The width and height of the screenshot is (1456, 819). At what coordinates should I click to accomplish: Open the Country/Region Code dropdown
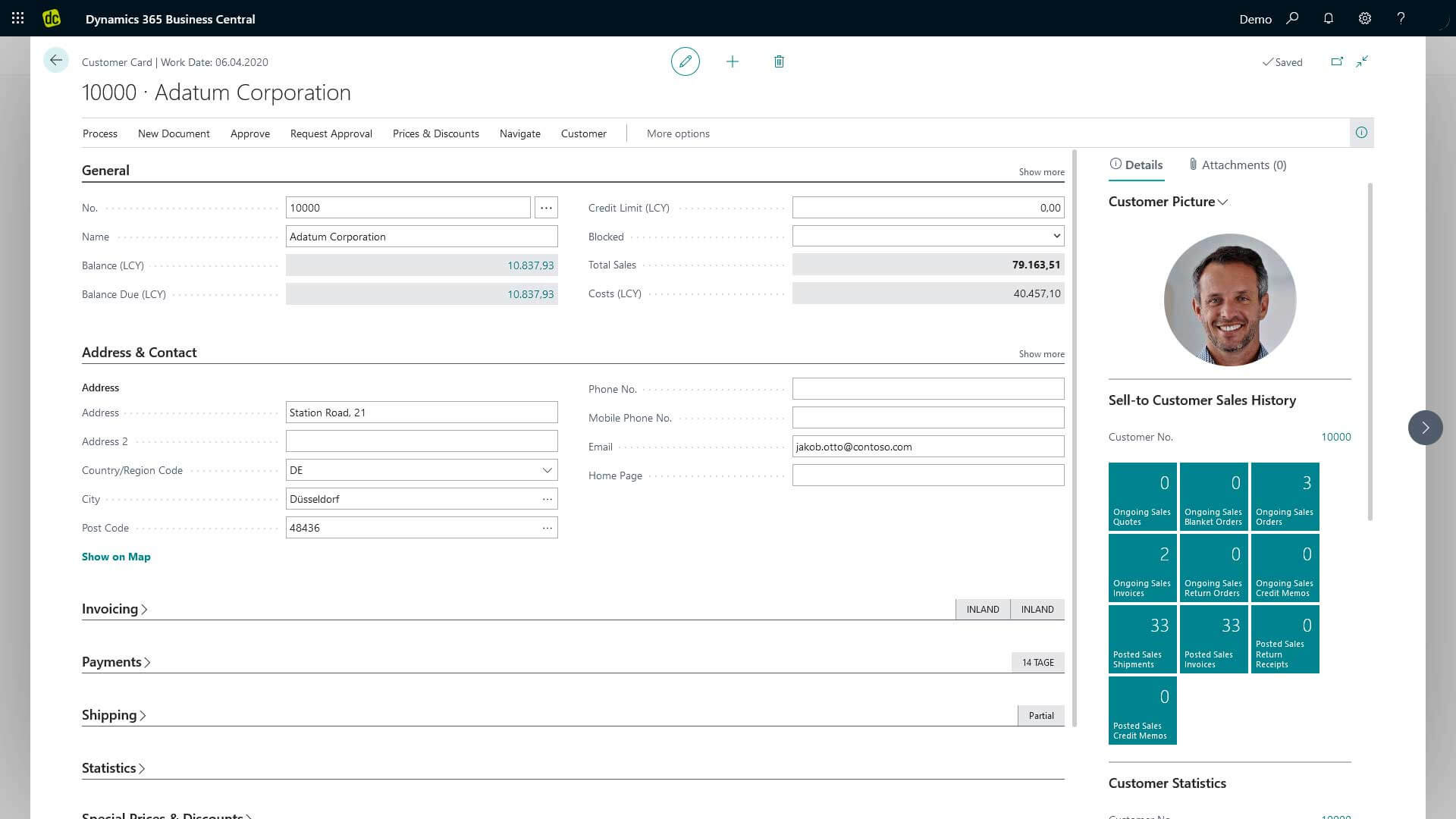547,470
